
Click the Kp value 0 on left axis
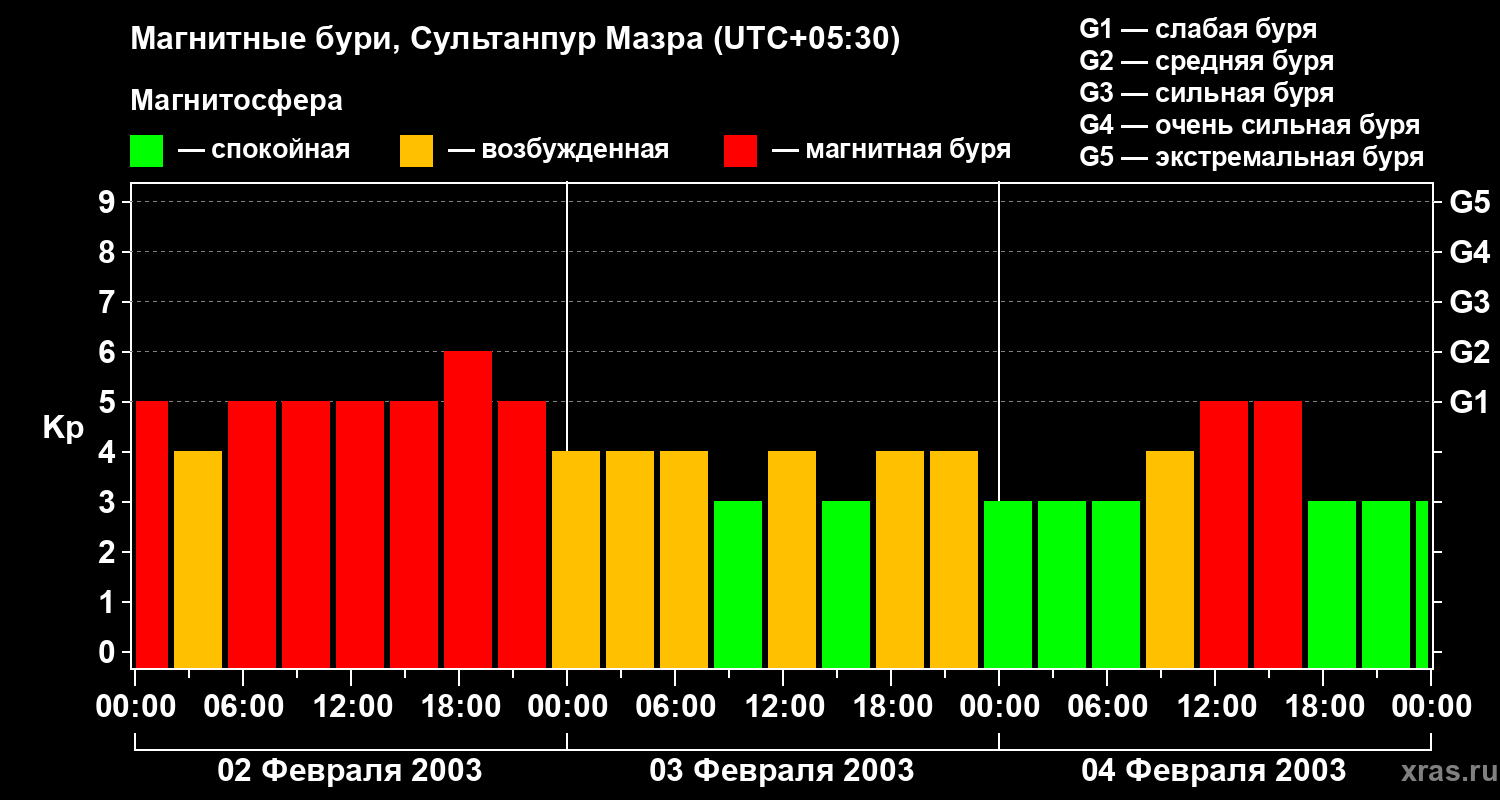(109, 652)
